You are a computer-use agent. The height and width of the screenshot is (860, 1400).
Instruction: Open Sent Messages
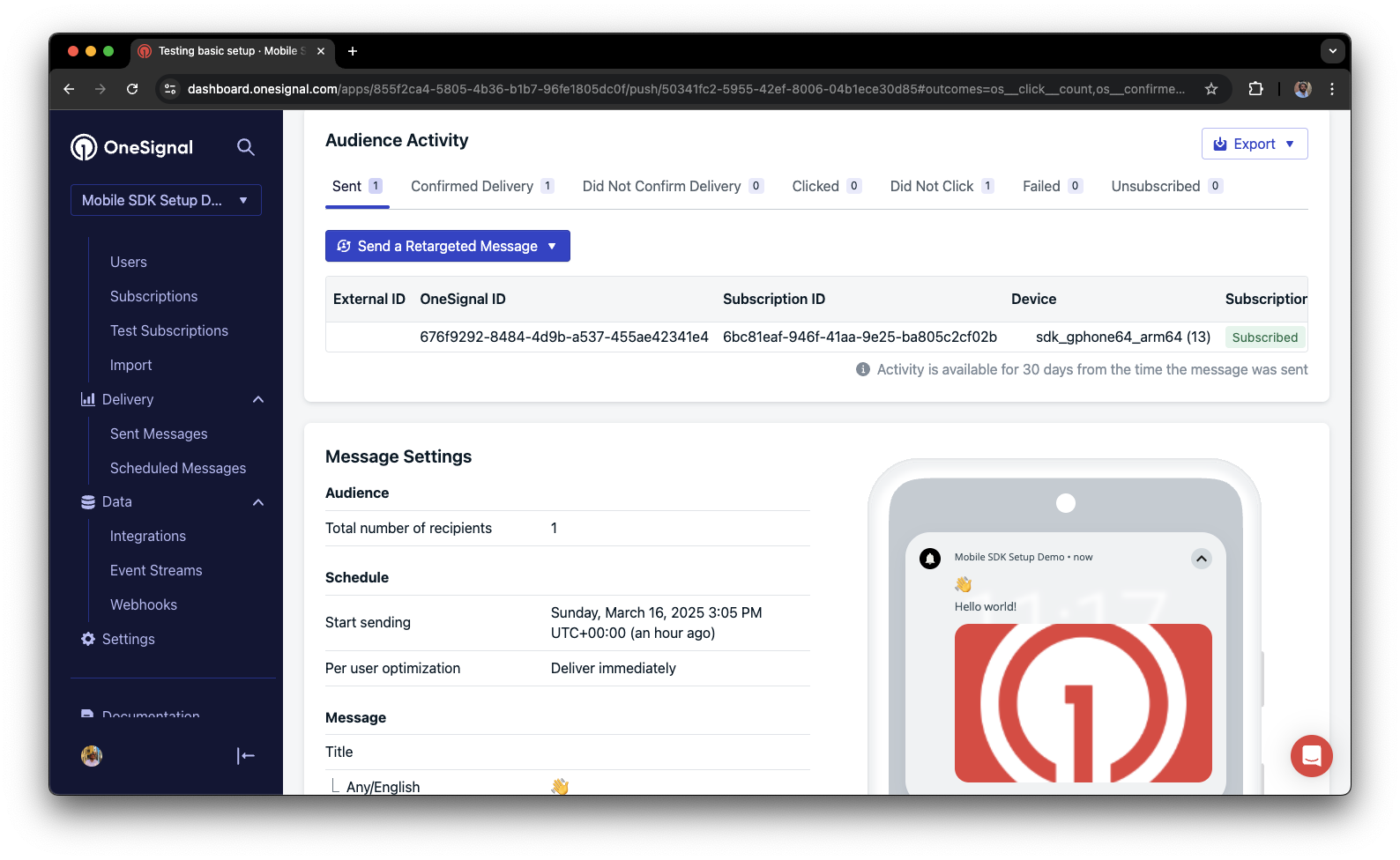pos(159,434)
